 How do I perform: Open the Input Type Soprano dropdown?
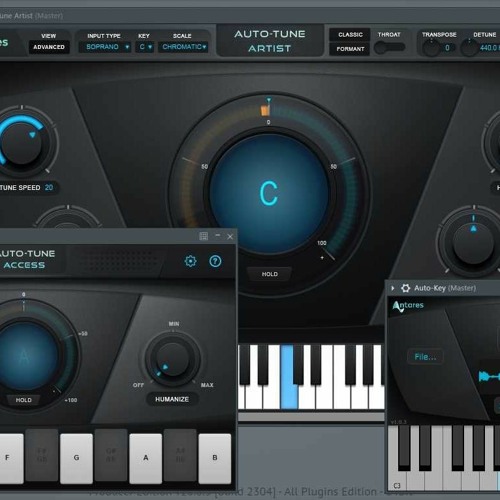click(x=105, y=47)
